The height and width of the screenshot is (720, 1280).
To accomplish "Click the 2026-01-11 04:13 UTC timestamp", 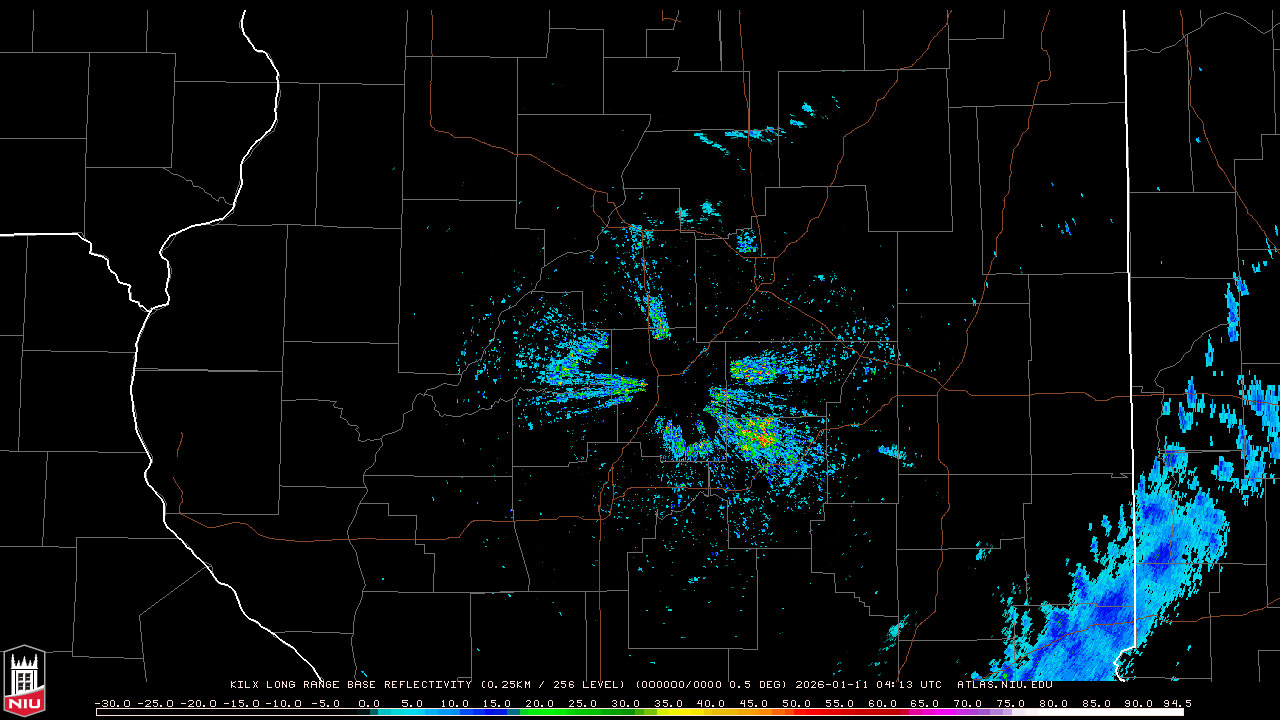I will [868, 685].
